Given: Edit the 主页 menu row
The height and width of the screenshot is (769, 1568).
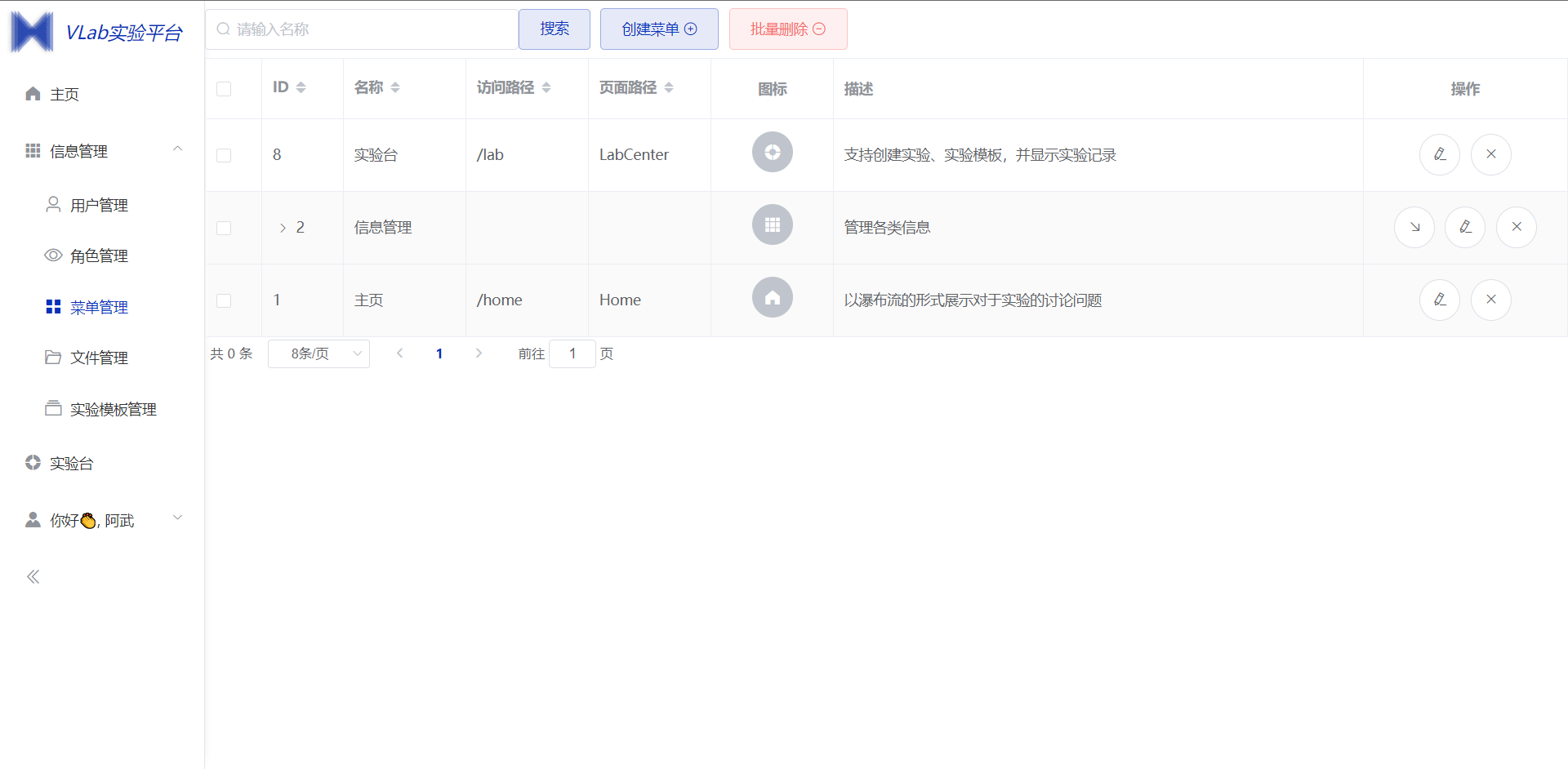Looking at the screenshot, I should (1440, 300).
